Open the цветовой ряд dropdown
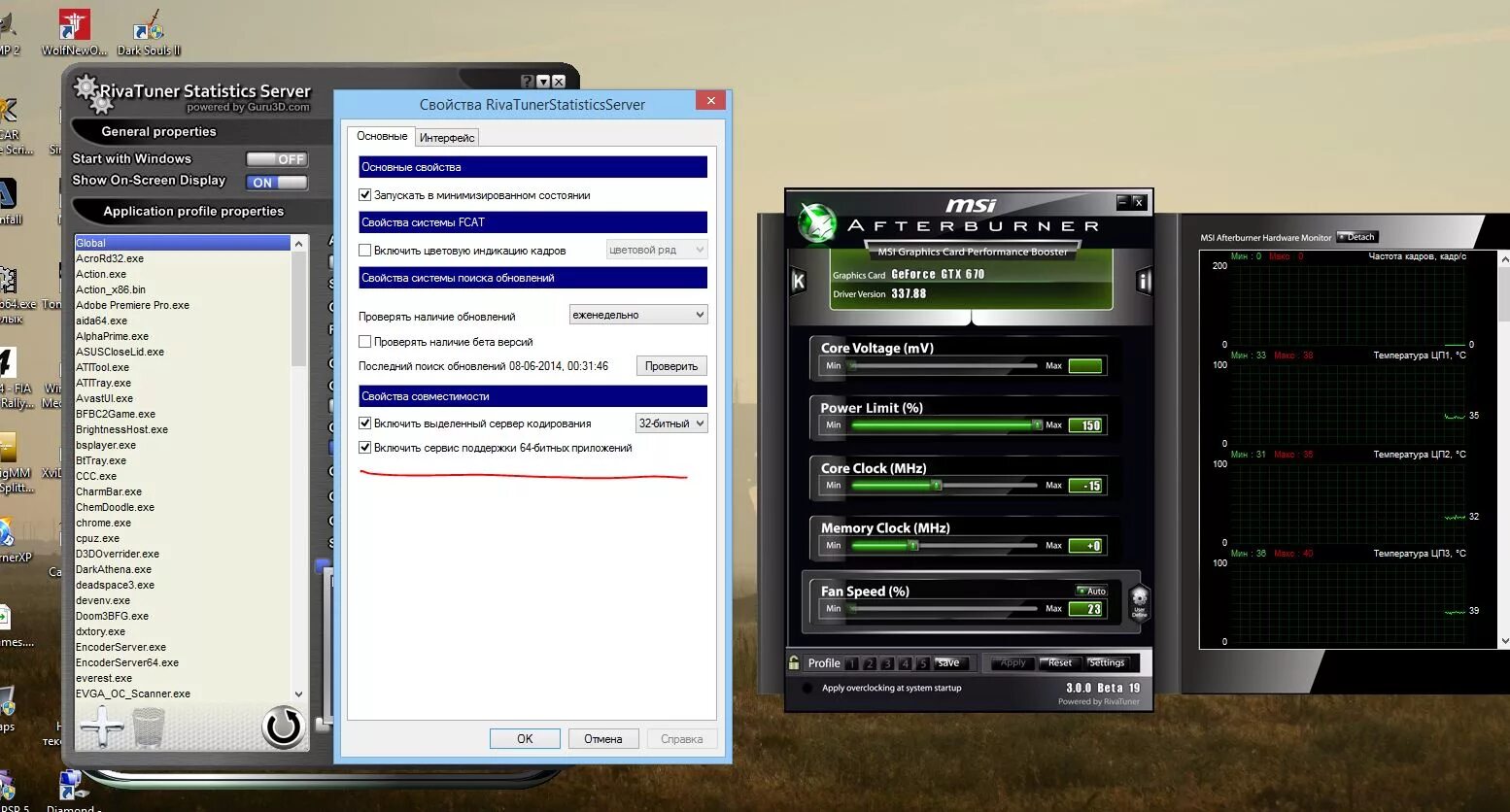 click(657, 250)
